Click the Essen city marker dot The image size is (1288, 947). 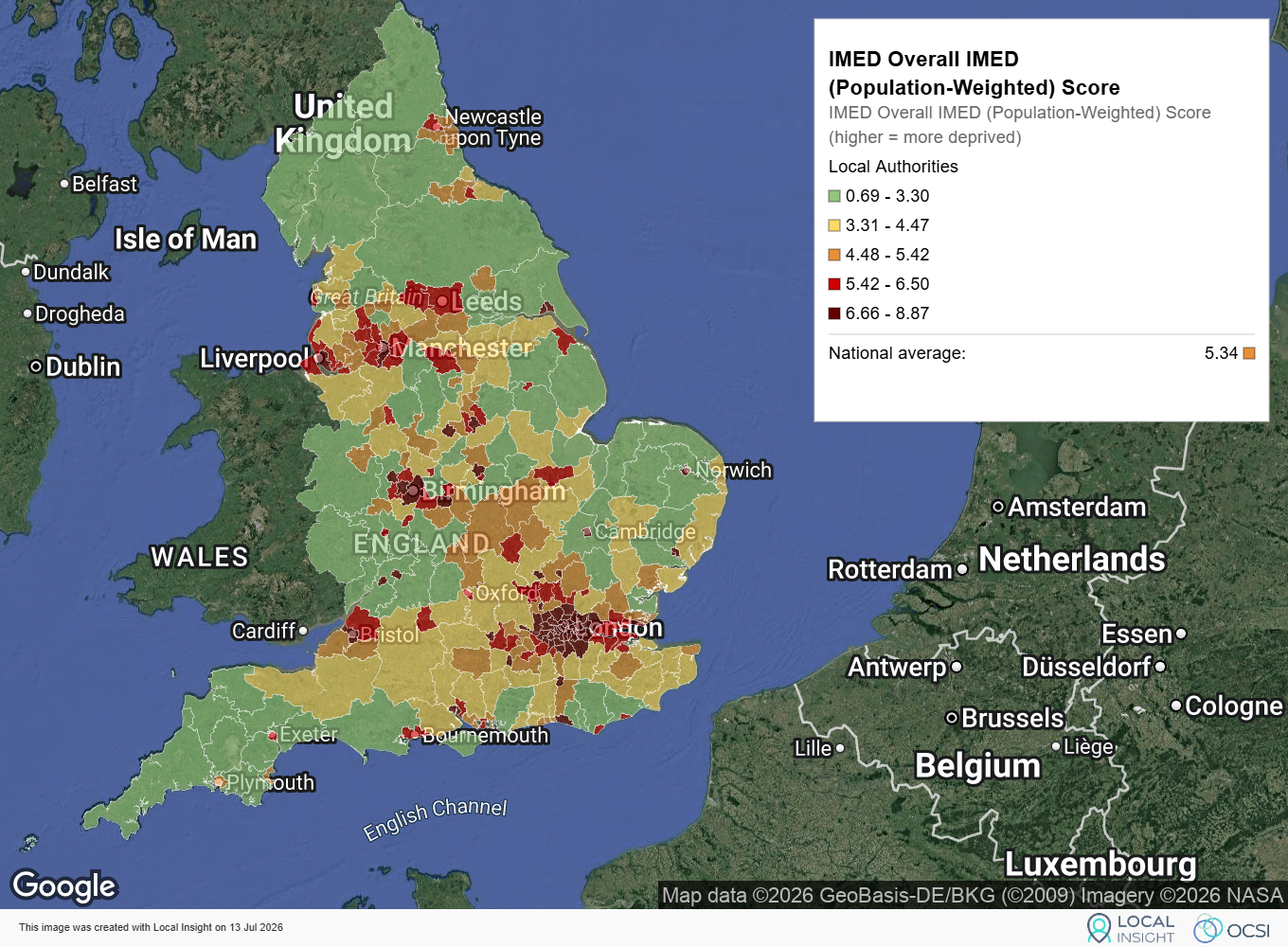pyautogui.click(x=1181, y=634)
